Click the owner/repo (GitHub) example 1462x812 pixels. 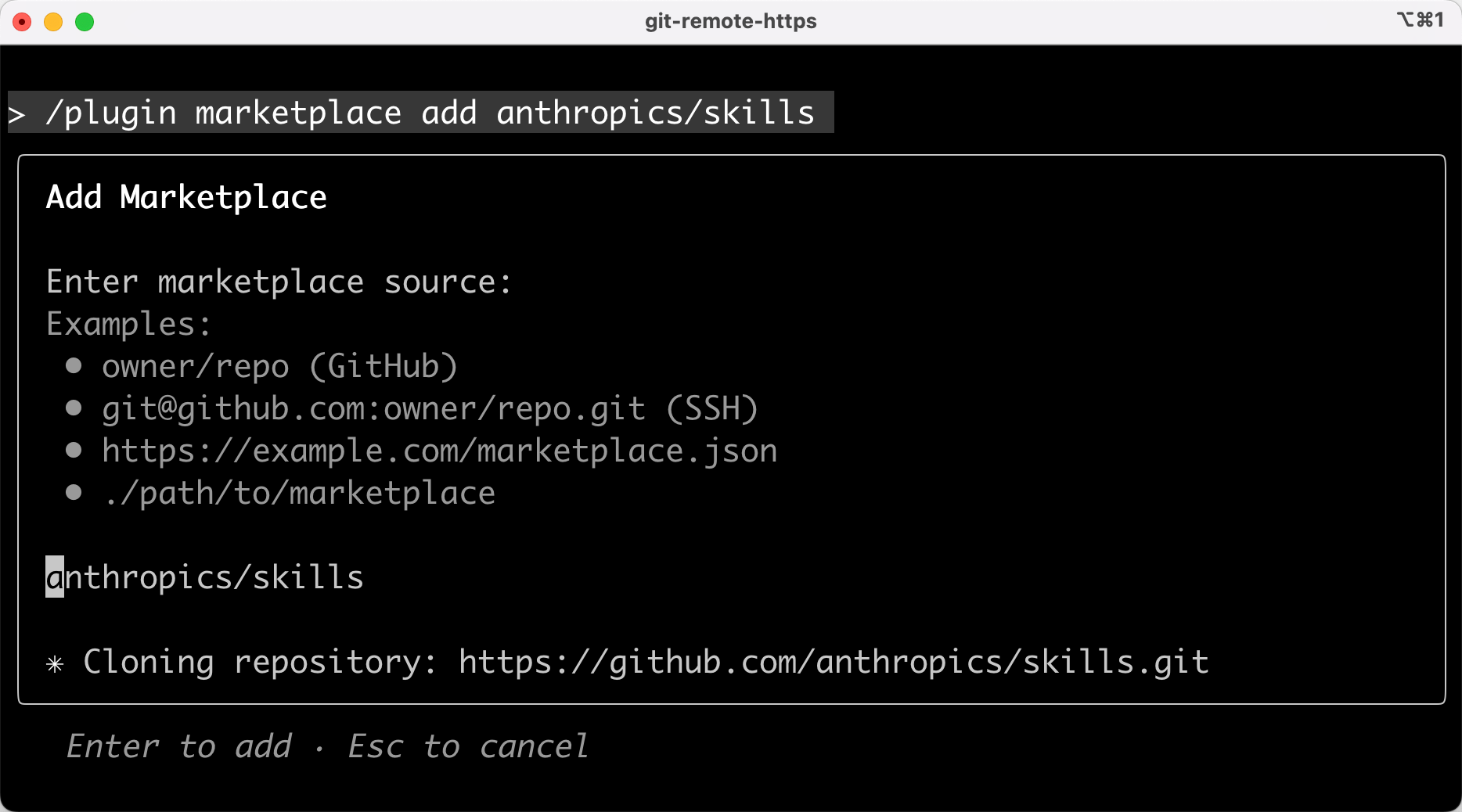coord(279,366)
